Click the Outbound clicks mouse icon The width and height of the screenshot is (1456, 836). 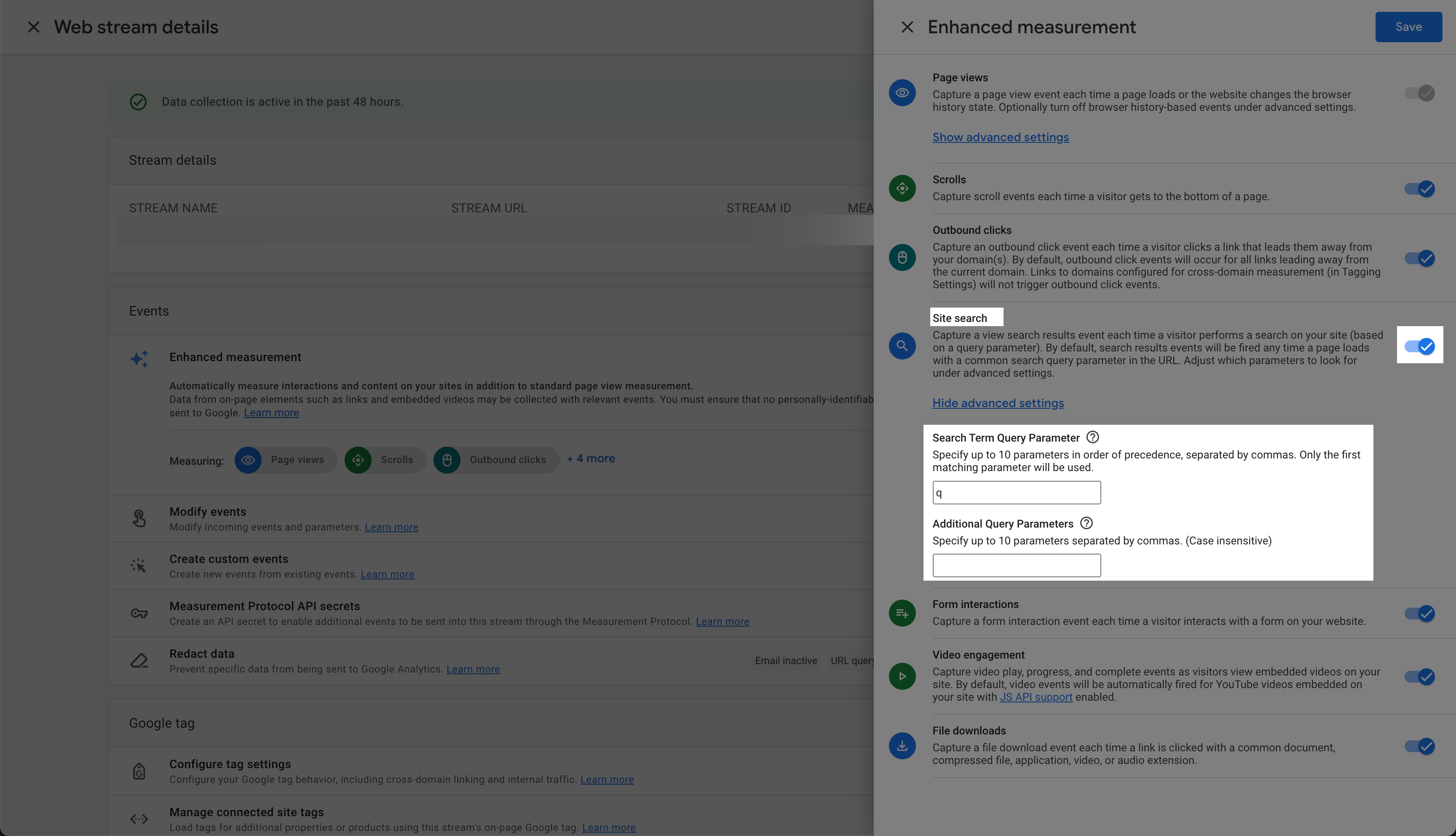point(902,258)
